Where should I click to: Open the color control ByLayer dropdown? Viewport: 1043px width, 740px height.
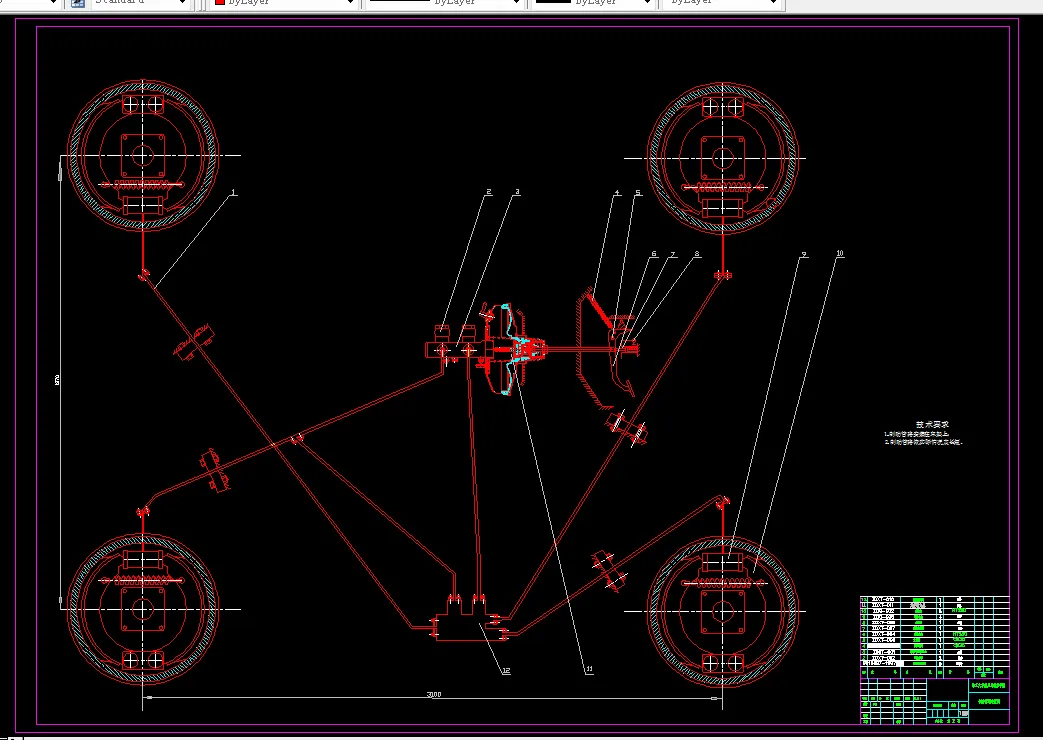point(284,3)
